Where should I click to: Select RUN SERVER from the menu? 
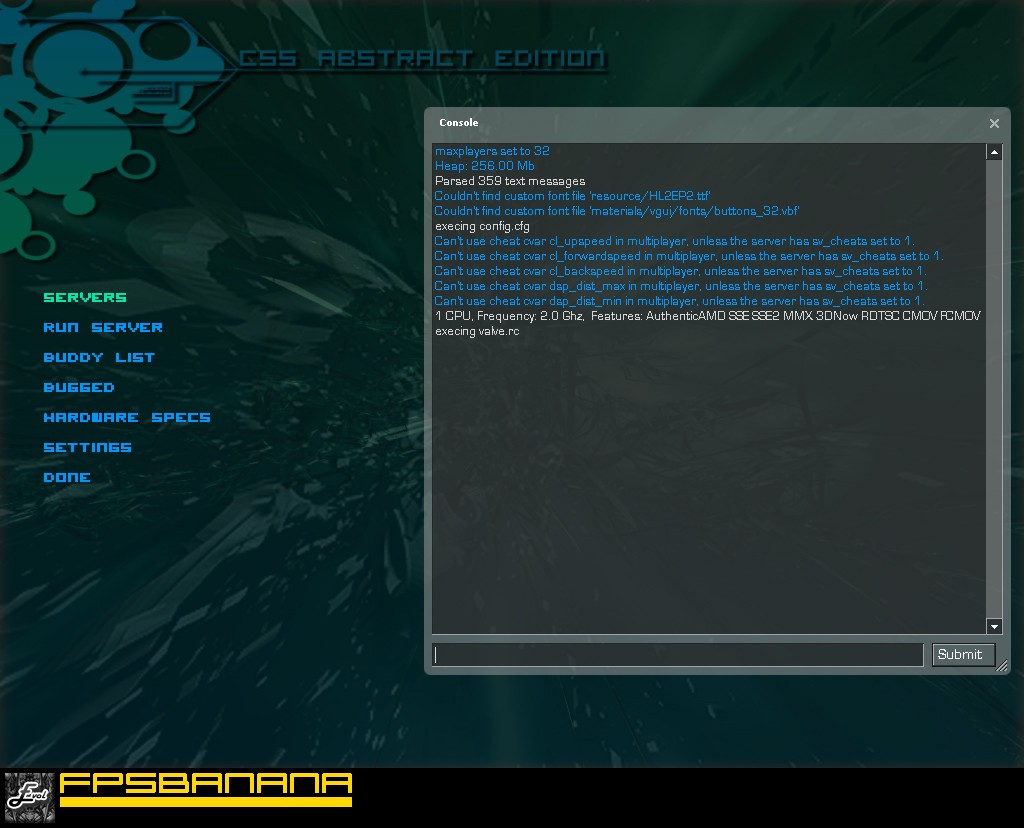pos(103,327)
